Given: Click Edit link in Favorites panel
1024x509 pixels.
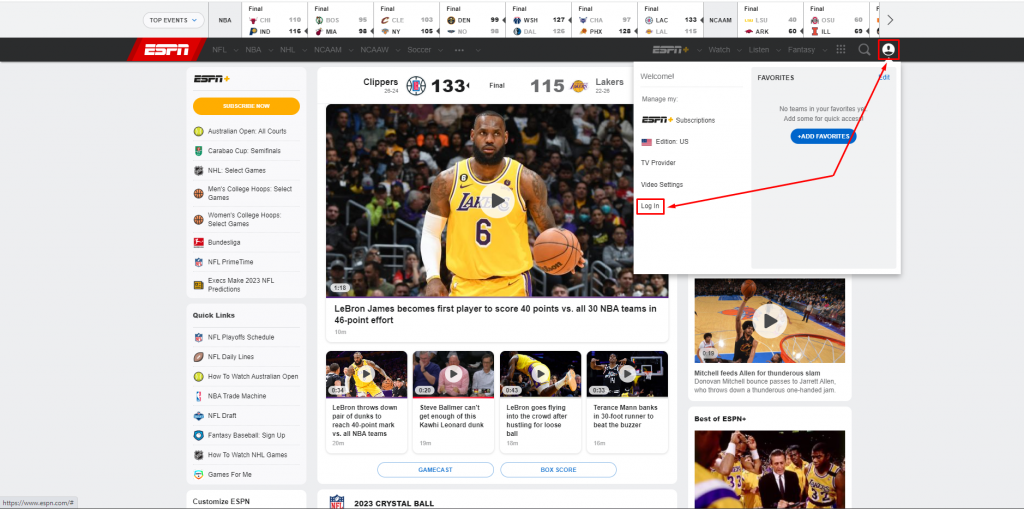Looking at the screenshot, I should point(884,77).
